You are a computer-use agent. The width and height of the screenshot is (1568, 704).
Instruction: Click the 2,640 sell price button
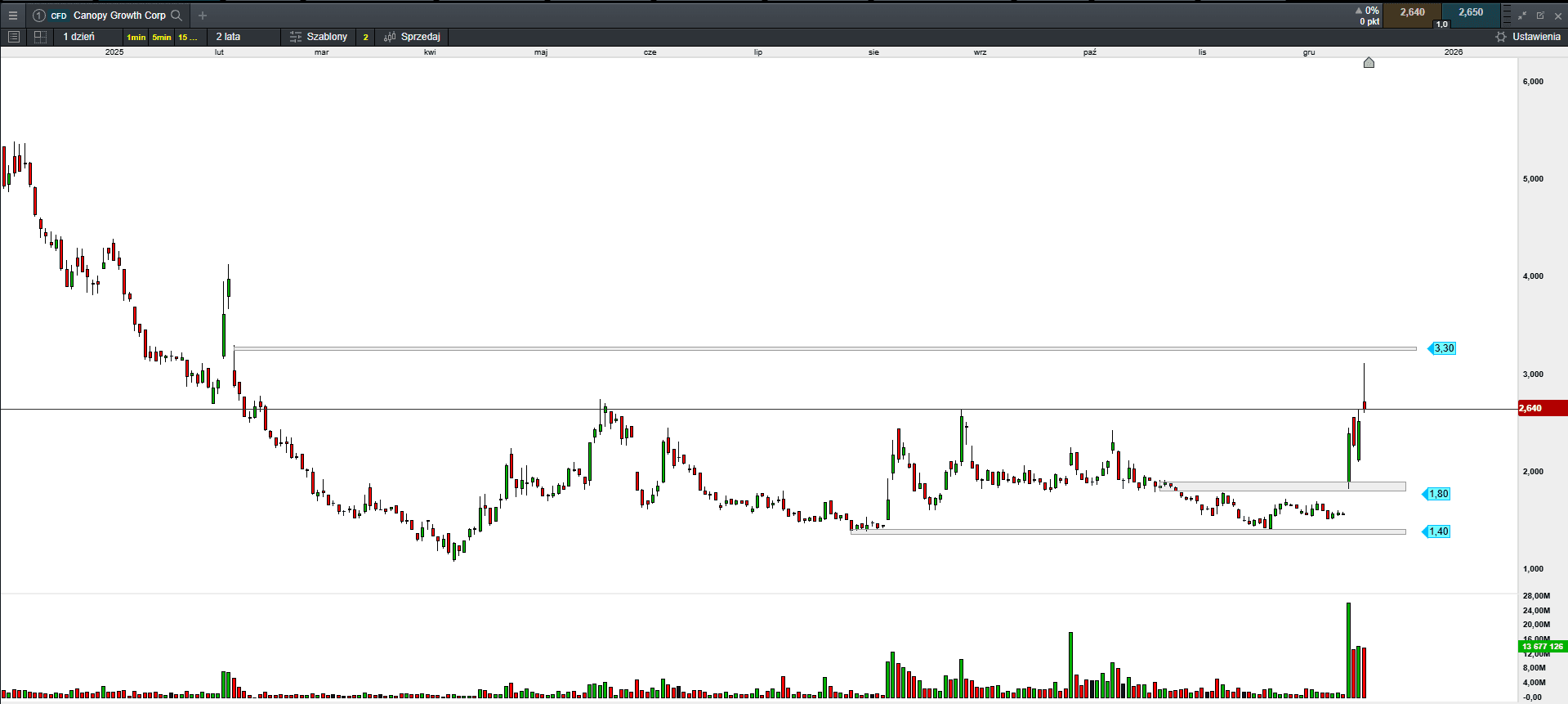click(x=1412, y=13)
